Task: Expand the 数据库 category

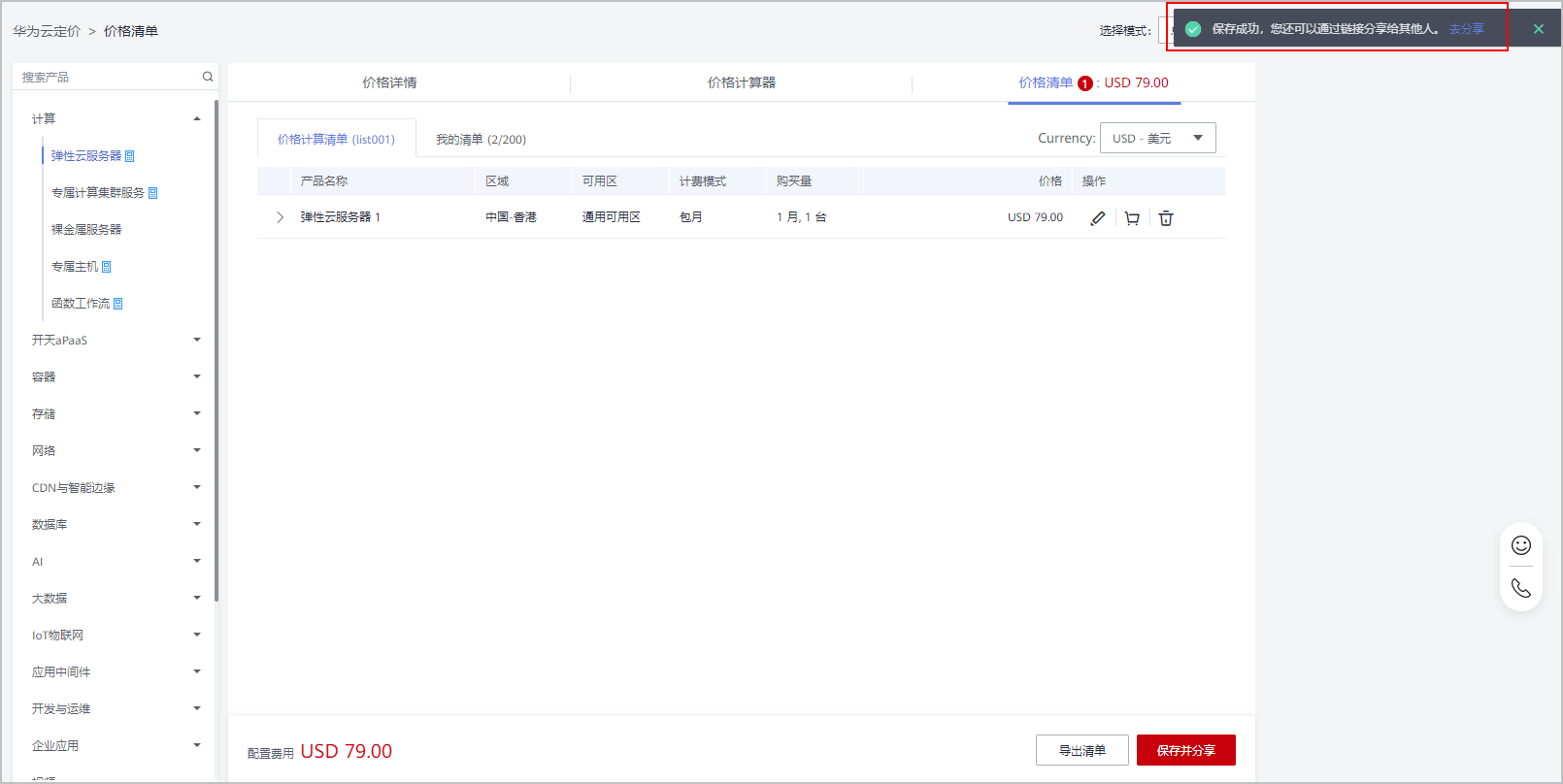Action: [x=197, y=524]
